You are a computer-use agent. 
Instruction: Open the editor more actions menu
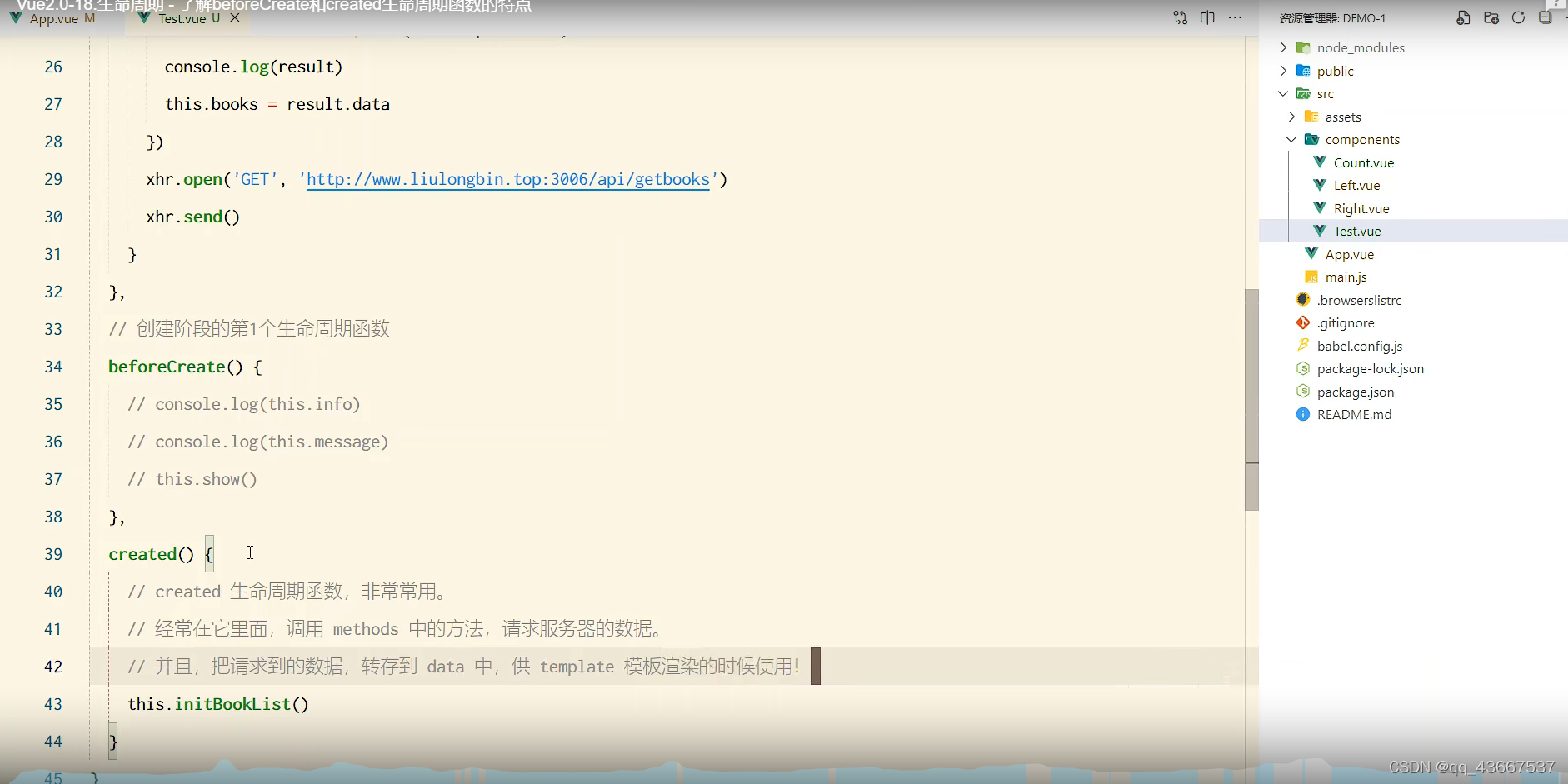(1235, 17)
